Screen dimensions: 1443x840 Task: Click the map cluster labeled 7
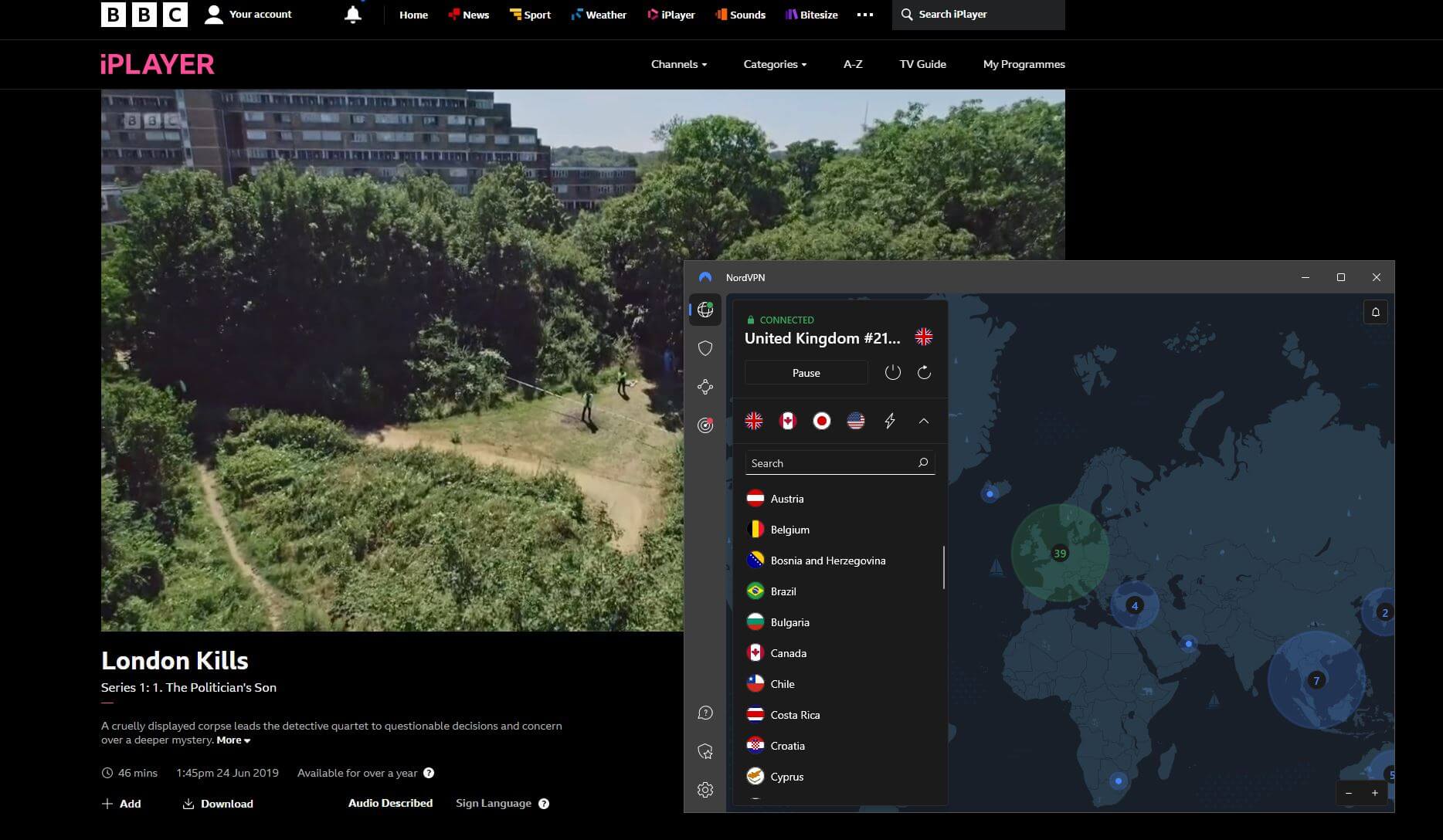click(1316, 680)
